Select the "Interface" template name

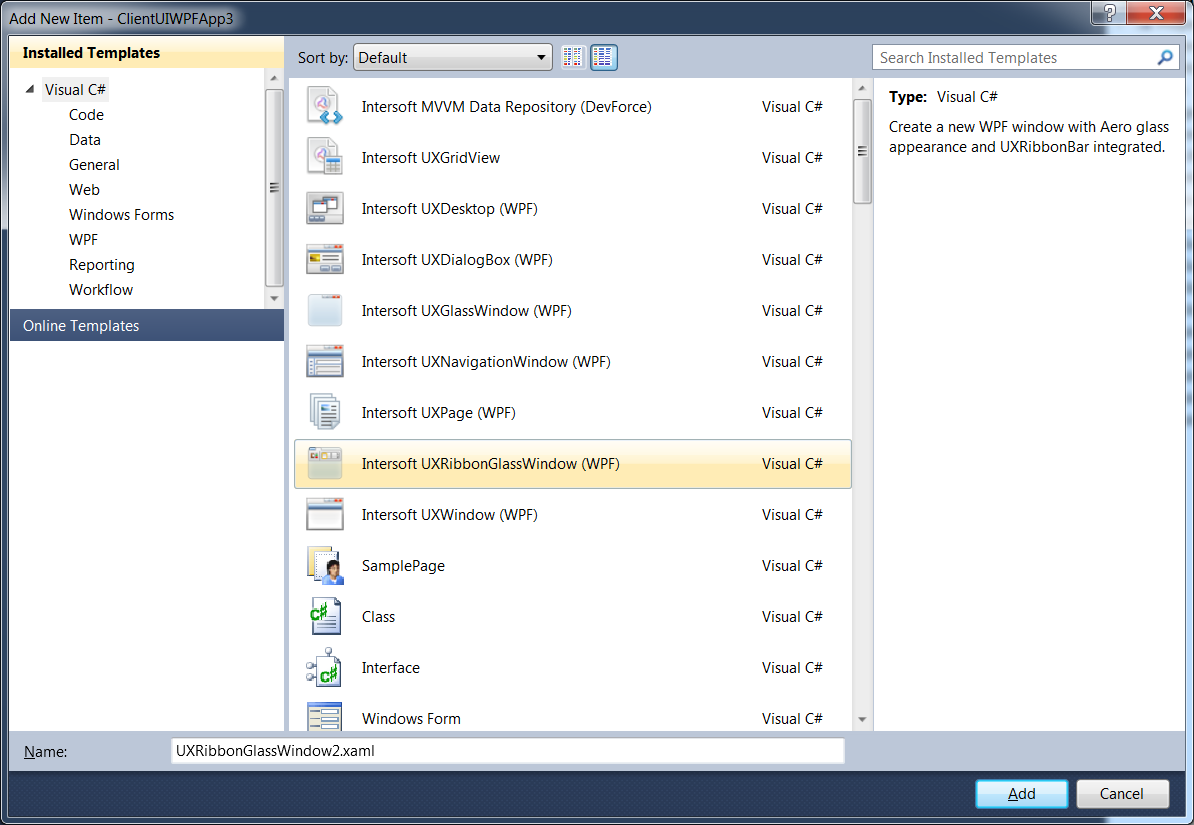[x=391, y=668]
